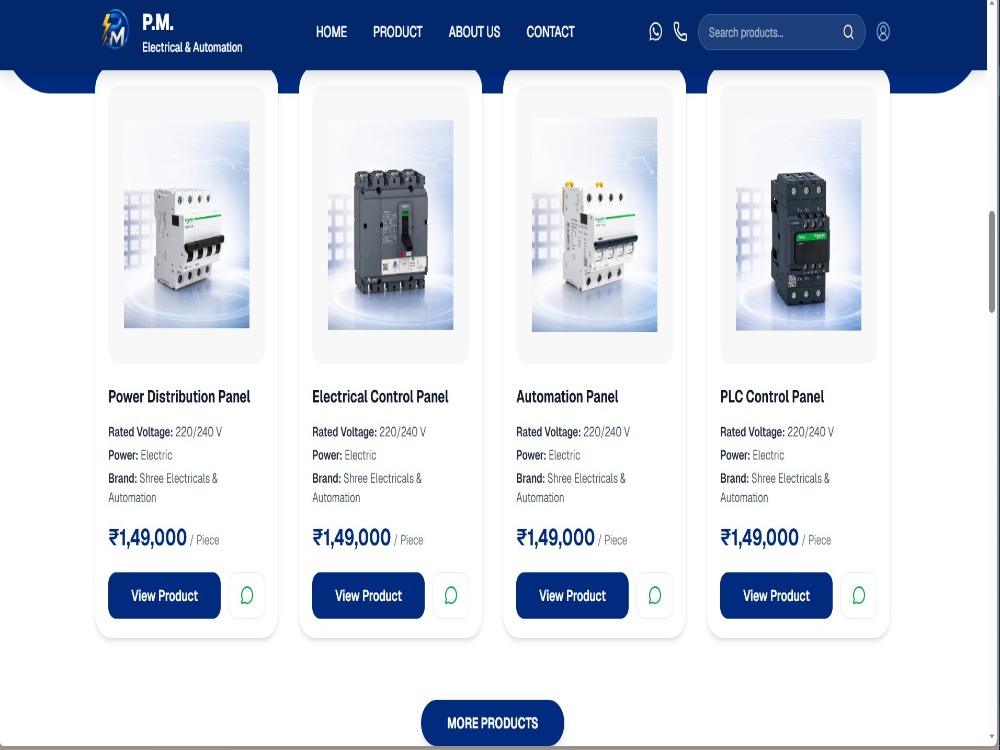The width and height of the screenshot is (1000, 750).
Task: Click the Electrical Control Panel product image
Action: pyautogui.click(x=390, y=224)
